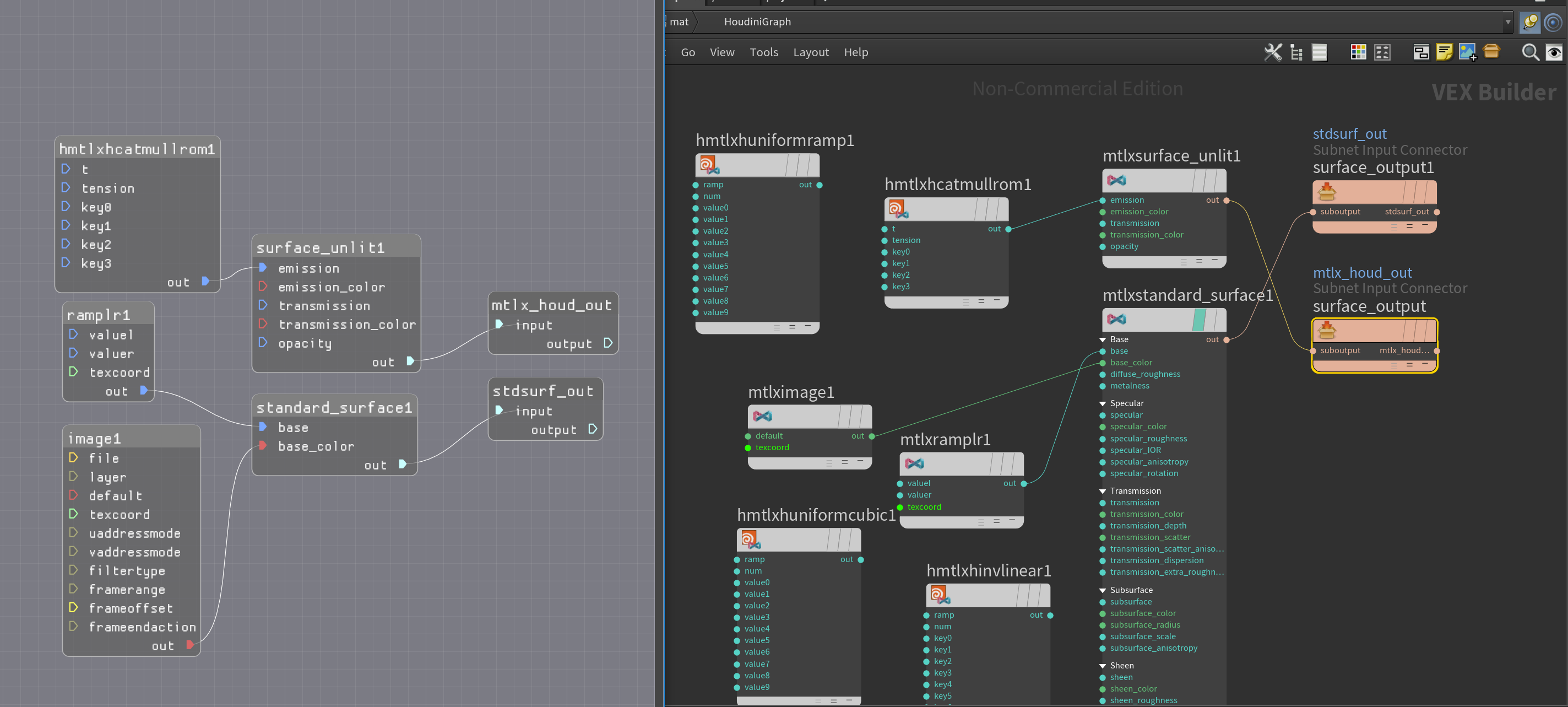Open the Find node magnifier
The image size is (1568, 707).
1530,52
